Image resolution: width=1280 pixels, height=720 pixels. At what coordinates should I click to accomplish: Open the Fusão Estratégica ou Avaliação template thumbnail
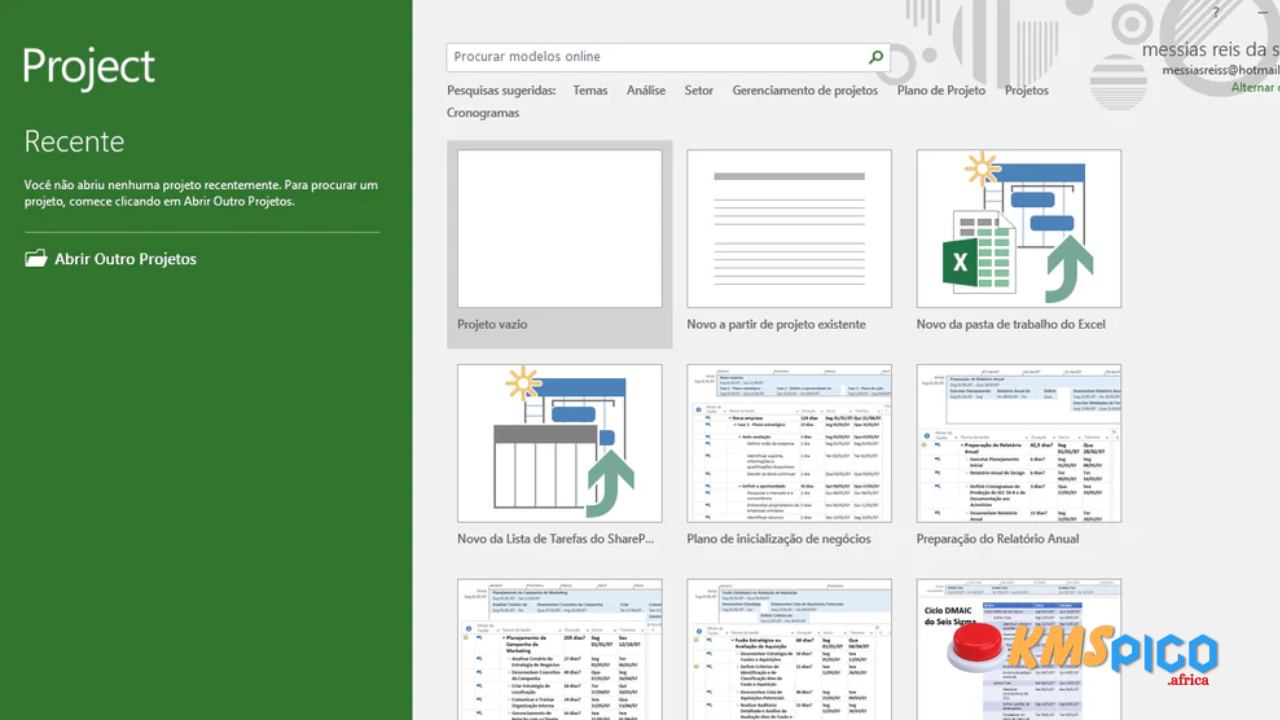[x=789, y=649]
